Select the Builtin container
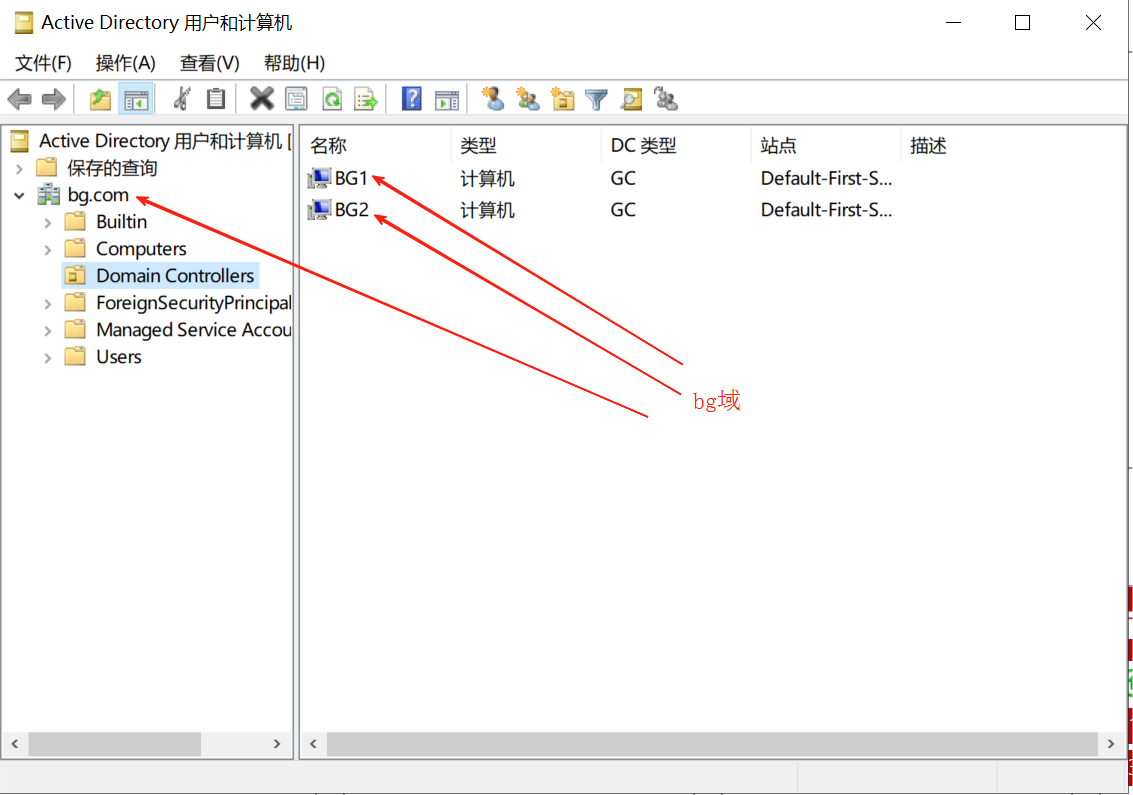1133x795 pixels. (x=121, y=221)
